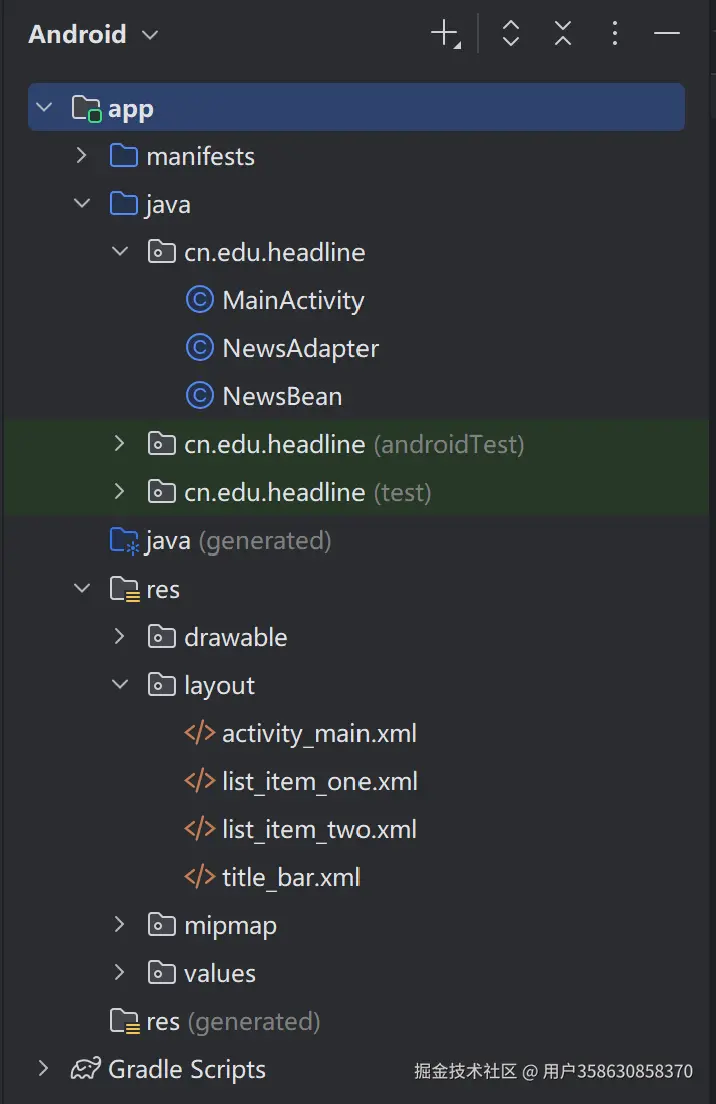
Task: Hide the project tool window
Action: coord(667,34)
